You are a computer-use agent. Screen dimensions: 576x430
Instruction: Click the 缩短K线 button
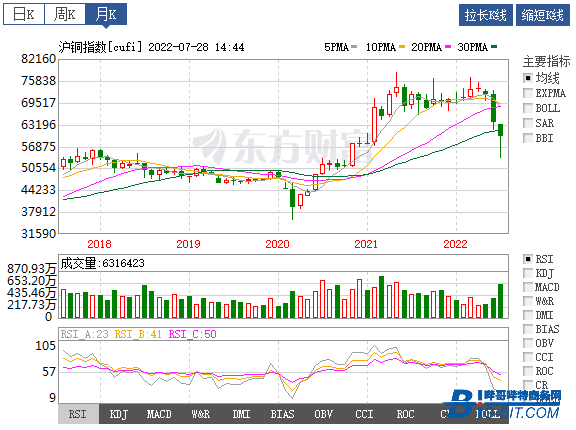(x=543, y=15)
